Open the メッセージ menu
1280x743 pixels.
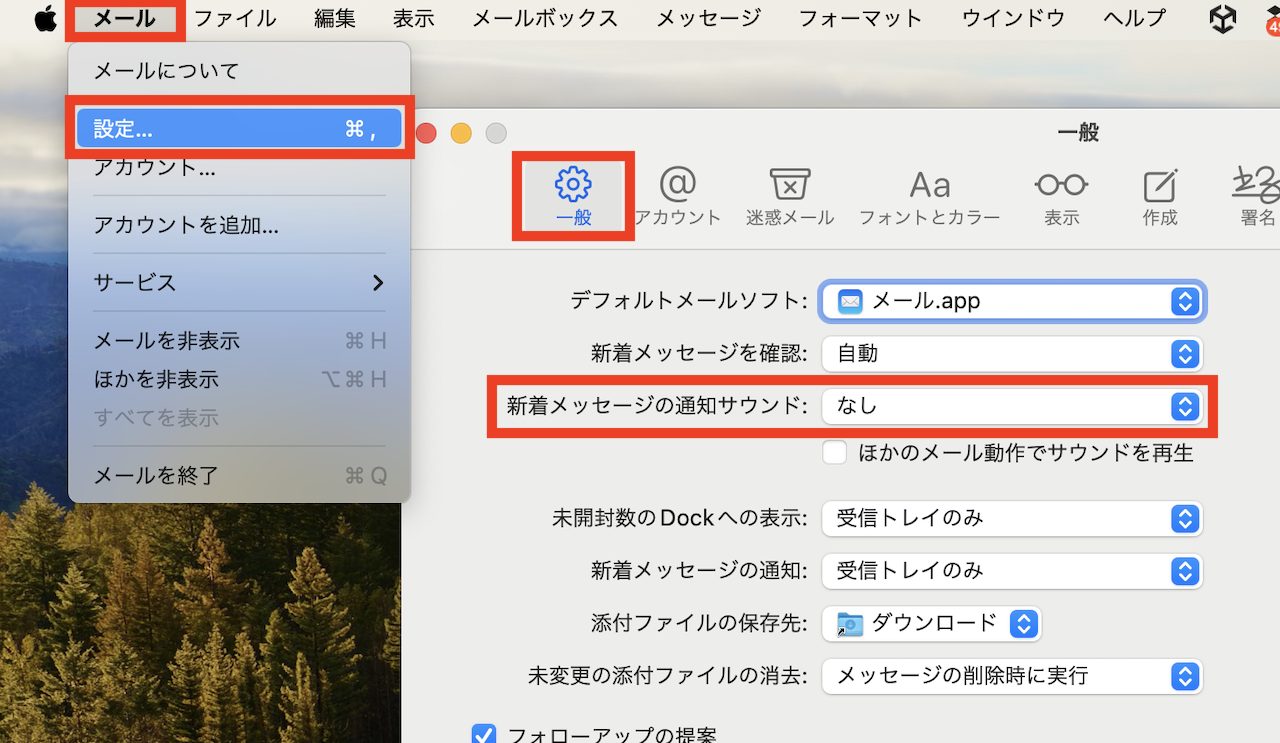(x=709, y=18)
